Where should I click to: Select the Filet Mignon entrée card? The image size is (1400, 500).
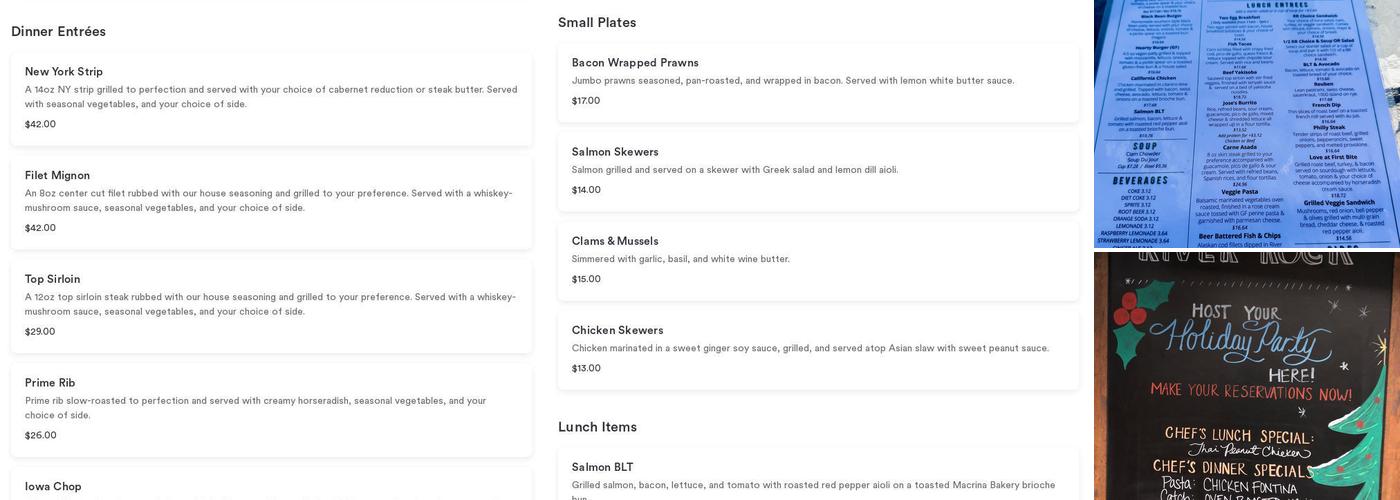(271, 202)
